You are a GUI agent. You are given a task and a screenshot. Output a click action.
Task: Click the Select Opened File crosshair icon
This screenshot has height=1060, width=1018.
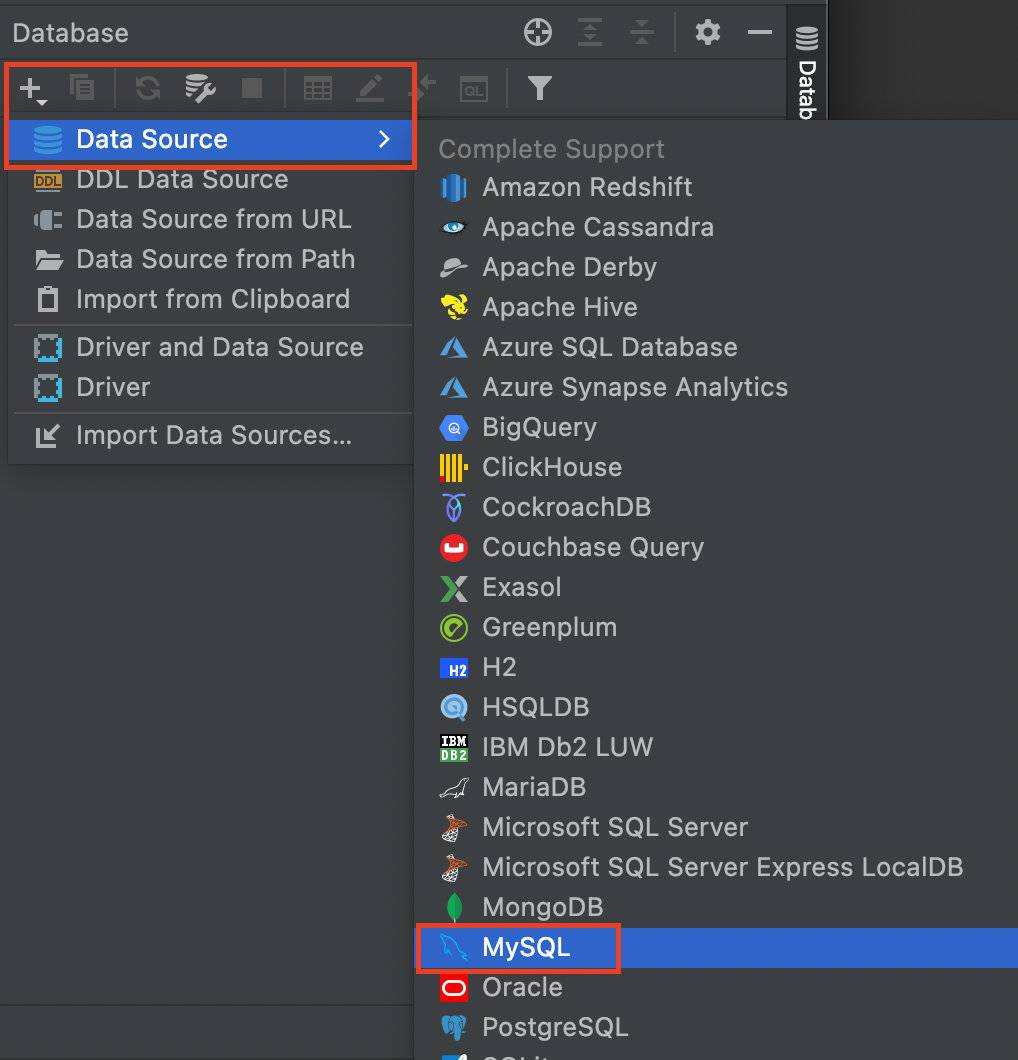(538, 32)
